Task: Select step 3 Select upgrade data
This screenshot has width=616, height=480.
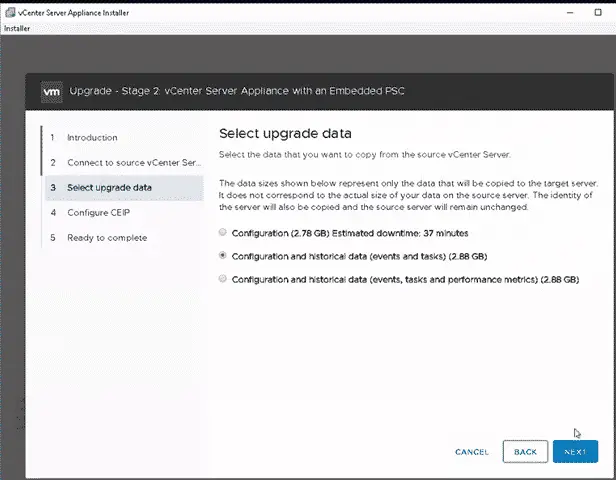Action: 125,188
